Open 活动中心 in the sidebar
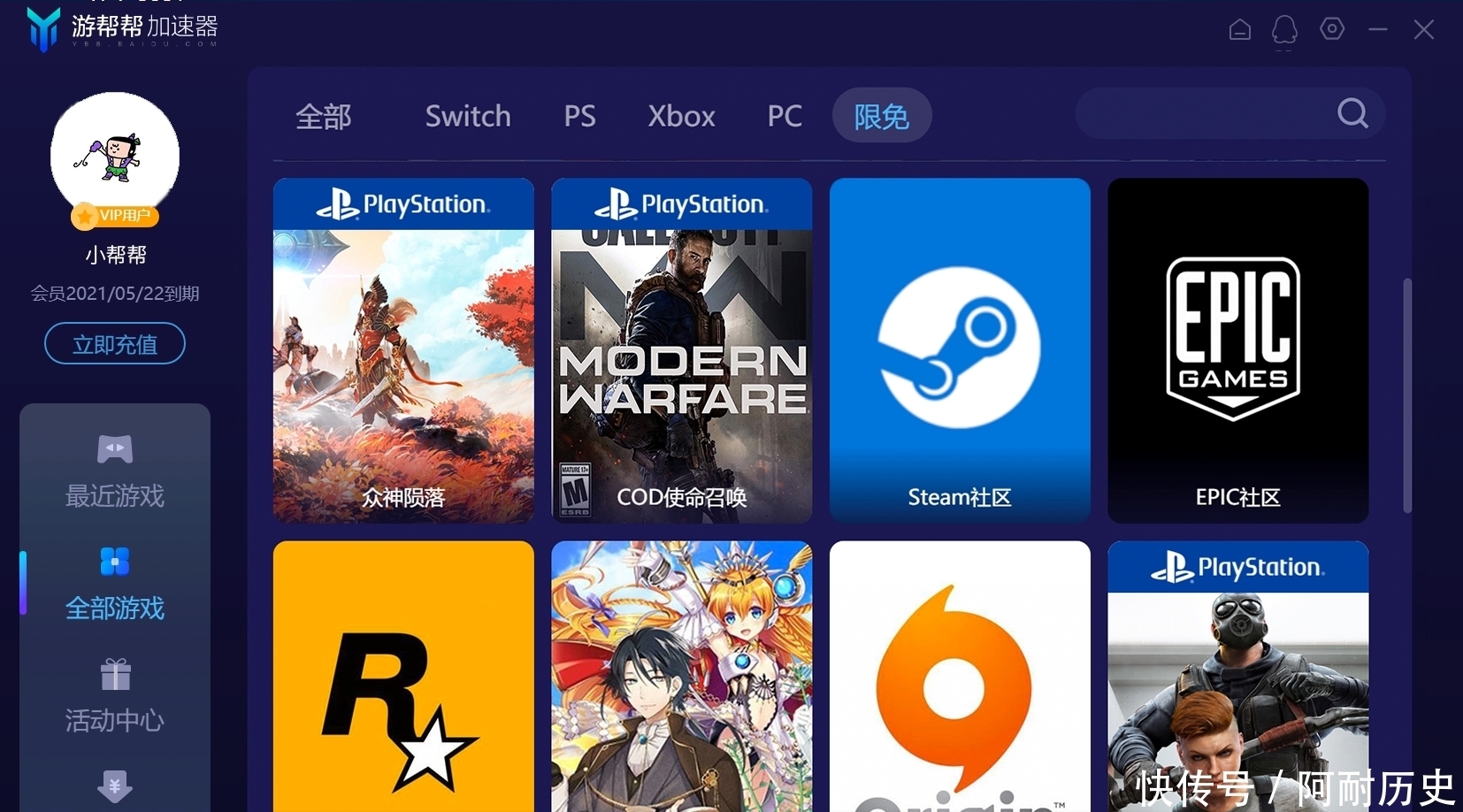This screenshot has height=812, width=1463. 115,697
